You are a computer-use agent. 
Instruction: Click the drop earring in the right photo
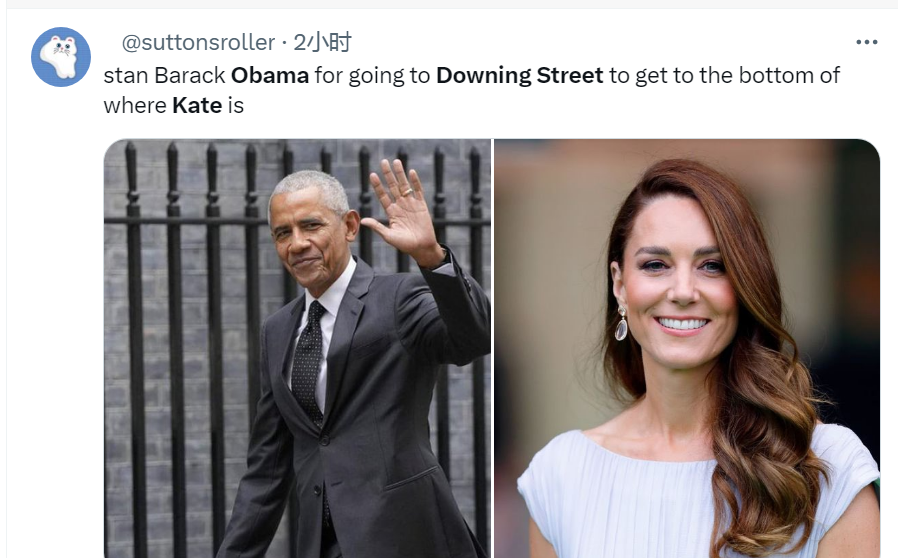[x=621, y=322]
